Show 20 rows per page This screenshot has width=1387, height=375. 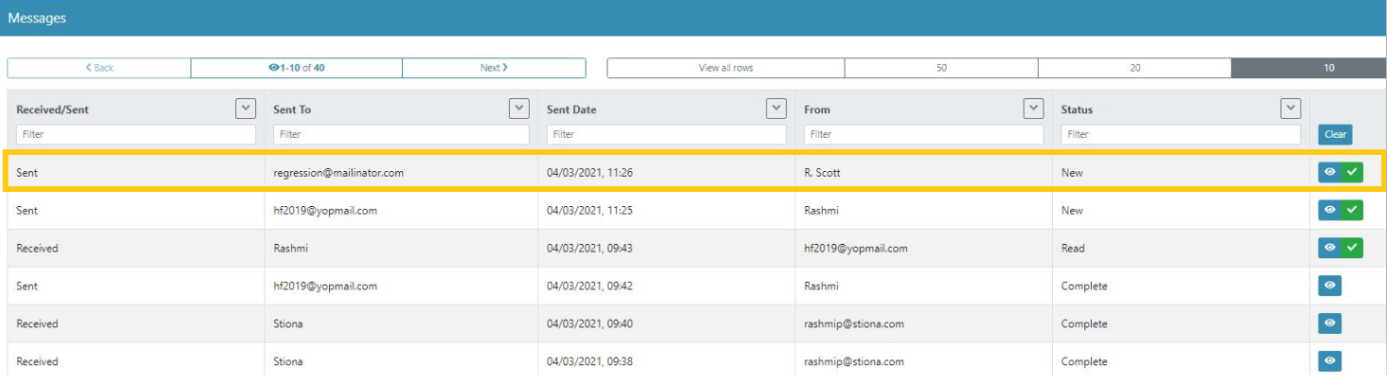(x=1135, y=68)
